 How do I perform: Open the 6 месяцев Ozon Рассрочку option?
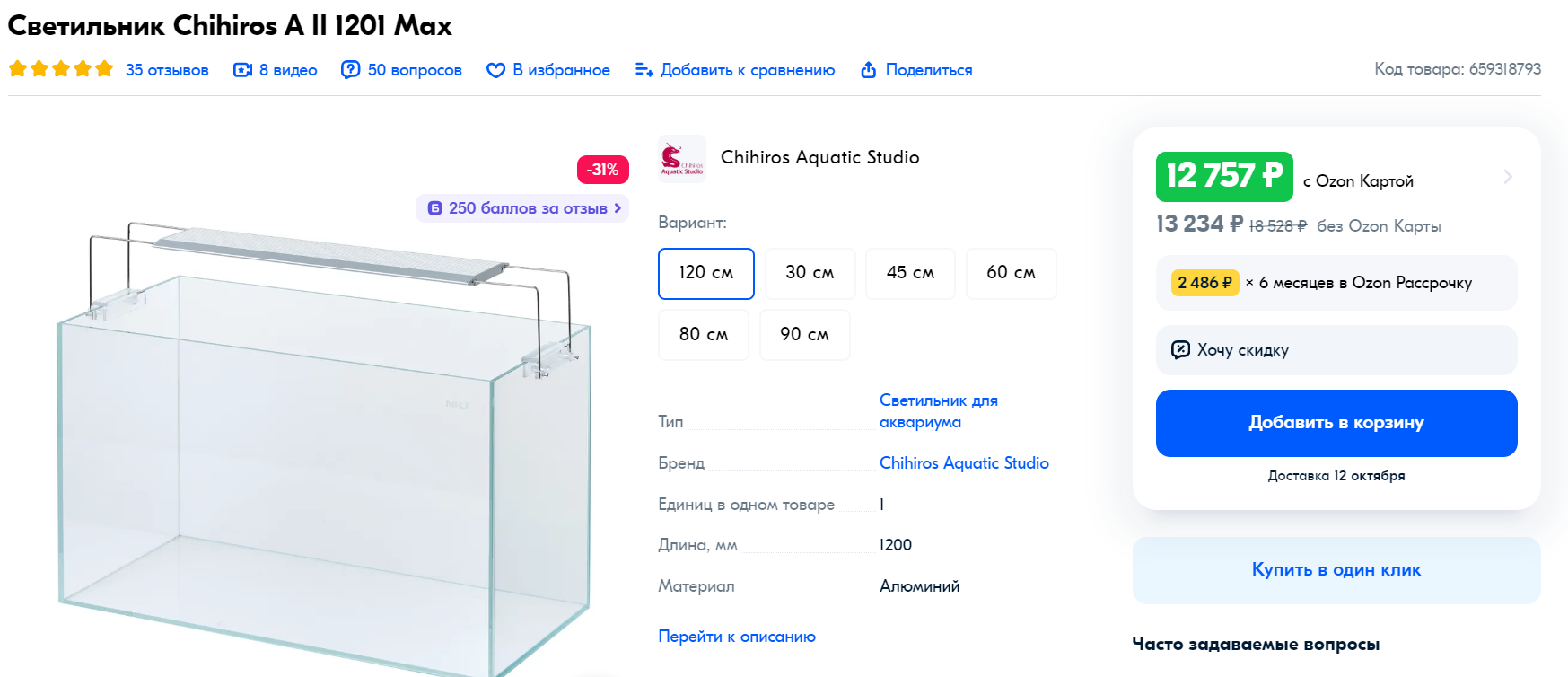pyautogui.click(x=1336, y=283)
